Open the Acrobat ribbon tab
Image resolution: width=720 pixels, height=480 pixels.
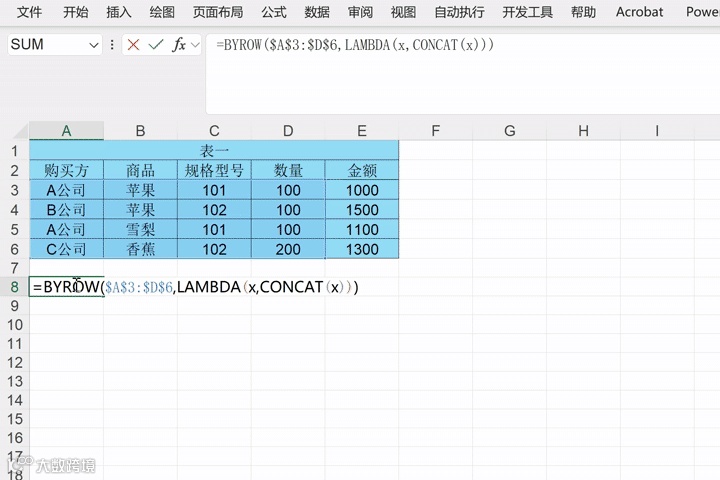coord(639,12)
